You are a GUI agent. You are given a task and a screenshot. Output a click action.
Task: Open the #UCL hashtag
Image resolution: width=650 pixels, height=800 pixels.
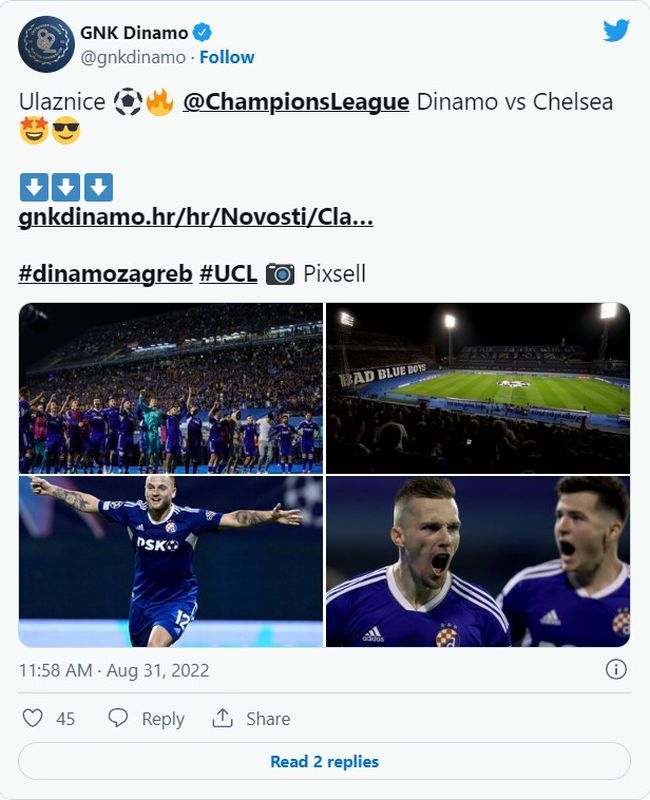point(228,273)
